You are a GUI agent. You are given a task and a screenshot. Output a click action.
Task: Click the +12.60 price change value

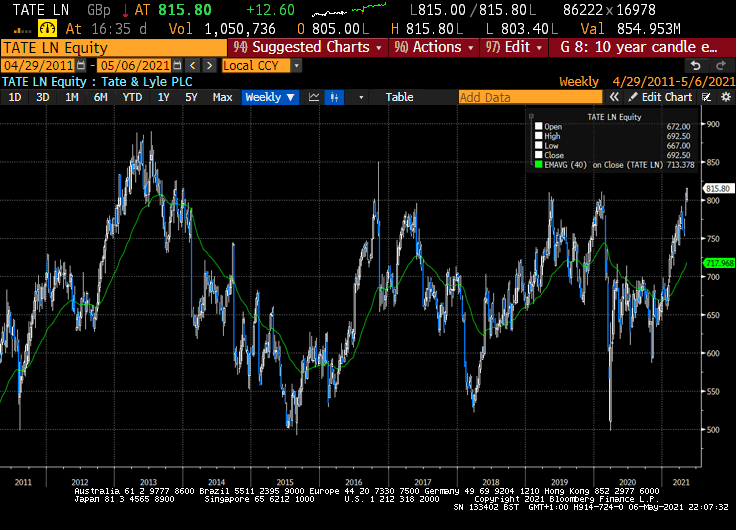(x=270, y=9)
